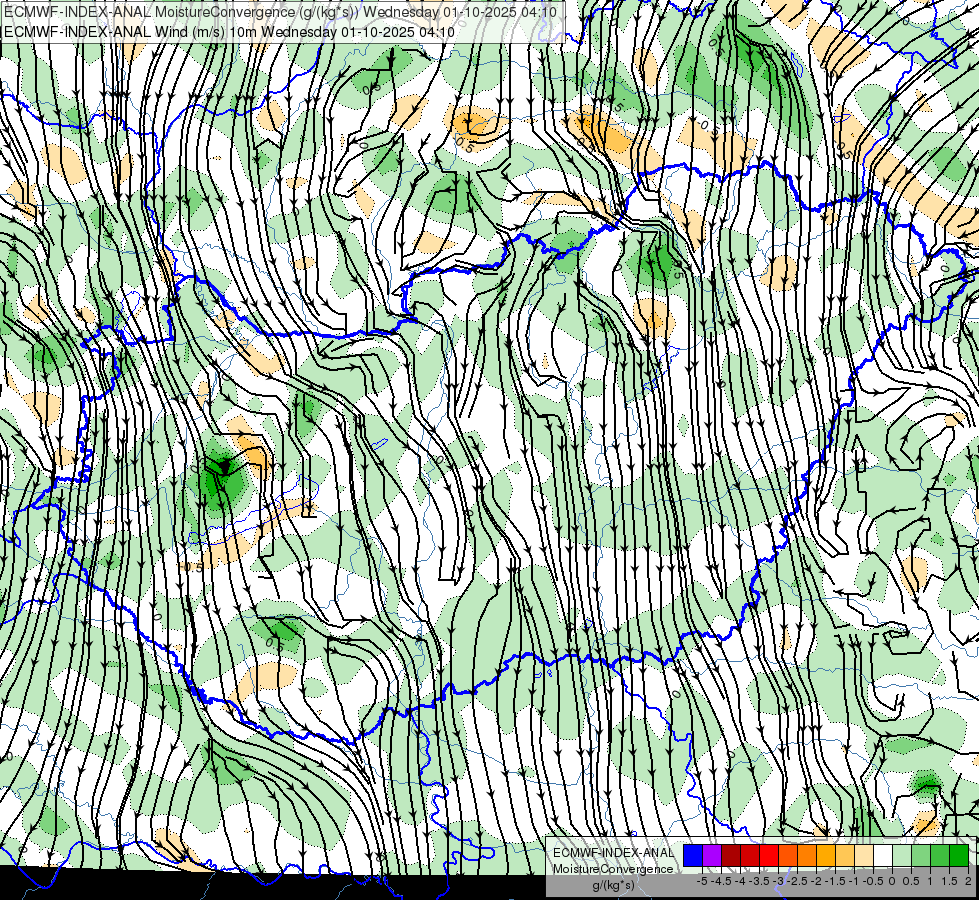This screenshot has height=900, width=979.
Task: Pick the palest green swatch between 0 and 0.5
Action: 902,855
